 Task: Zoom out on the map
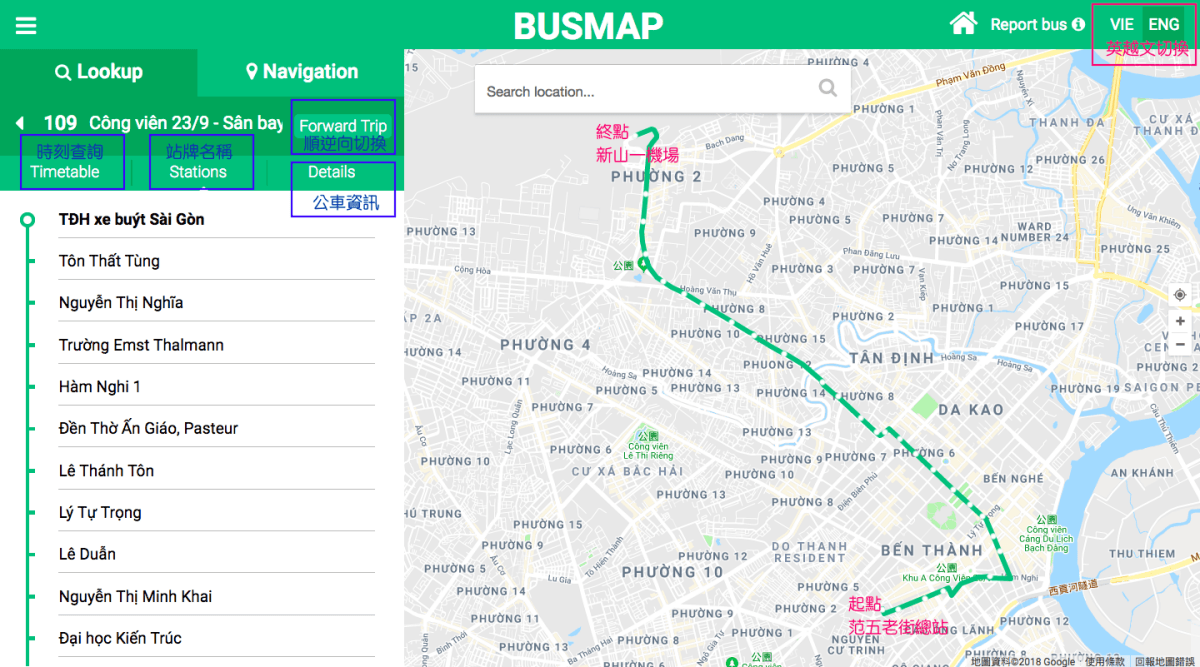click(x=1180, y=344)
